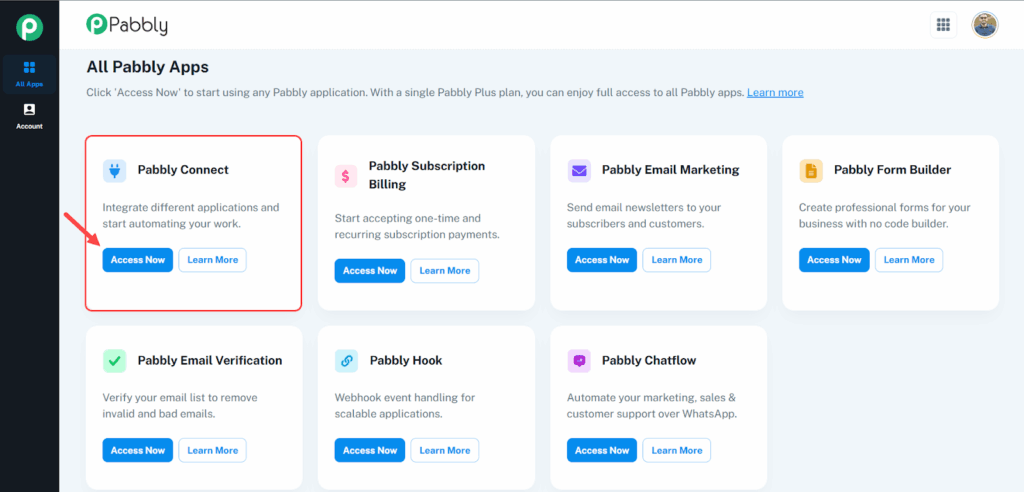Image resolution: width=1024 pixels, height=492 pixels.
Task: Click the 'Pabbly Connect' card title
Action: coord(184,170)
